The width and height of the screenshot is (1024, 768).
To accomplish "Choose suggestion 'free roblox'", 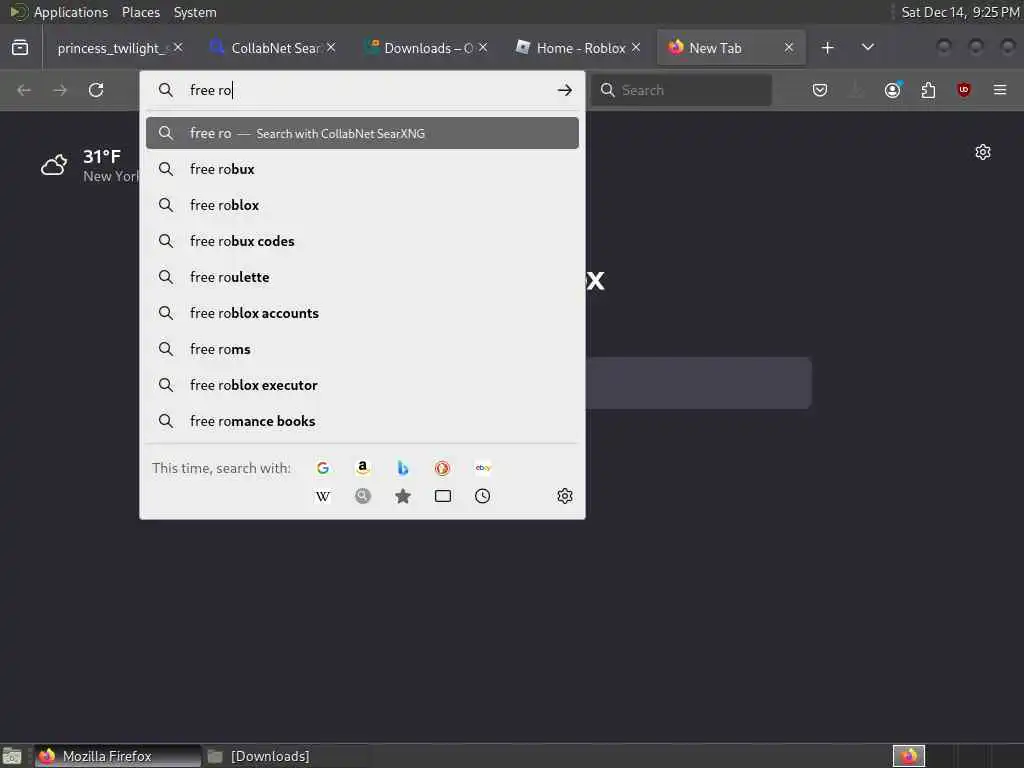I will (x=362, y=205).
